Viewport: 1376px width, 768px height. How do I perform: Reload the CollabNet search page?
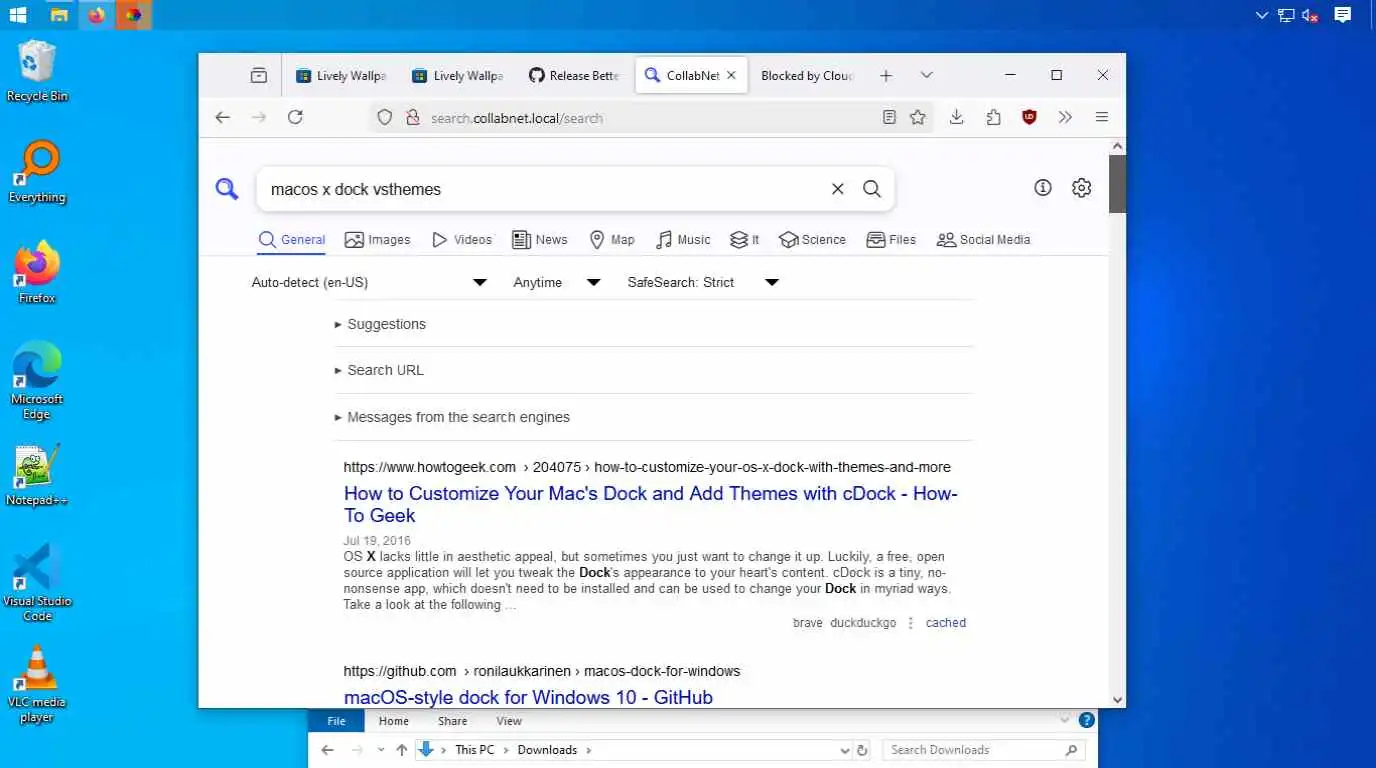[295, 117]
